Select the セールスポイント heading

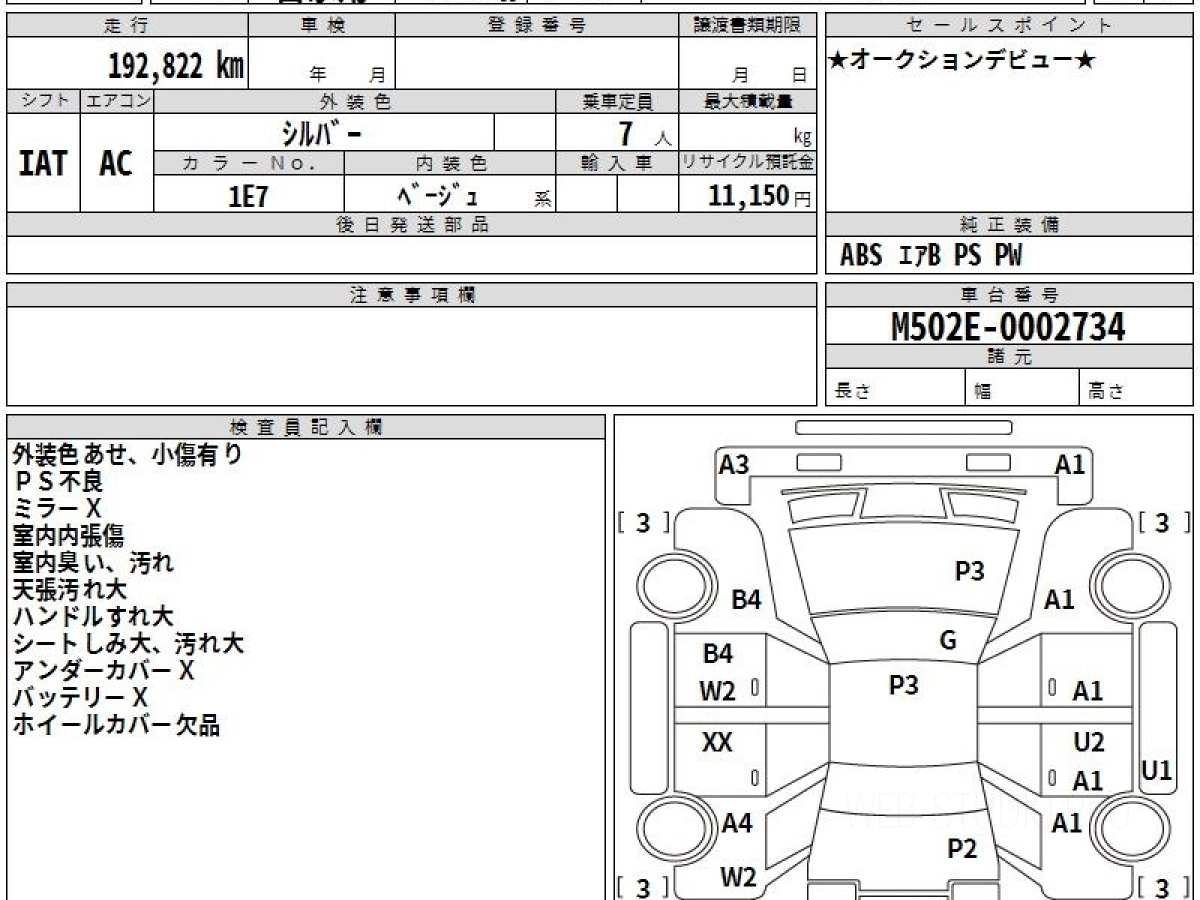(1009, 25)
